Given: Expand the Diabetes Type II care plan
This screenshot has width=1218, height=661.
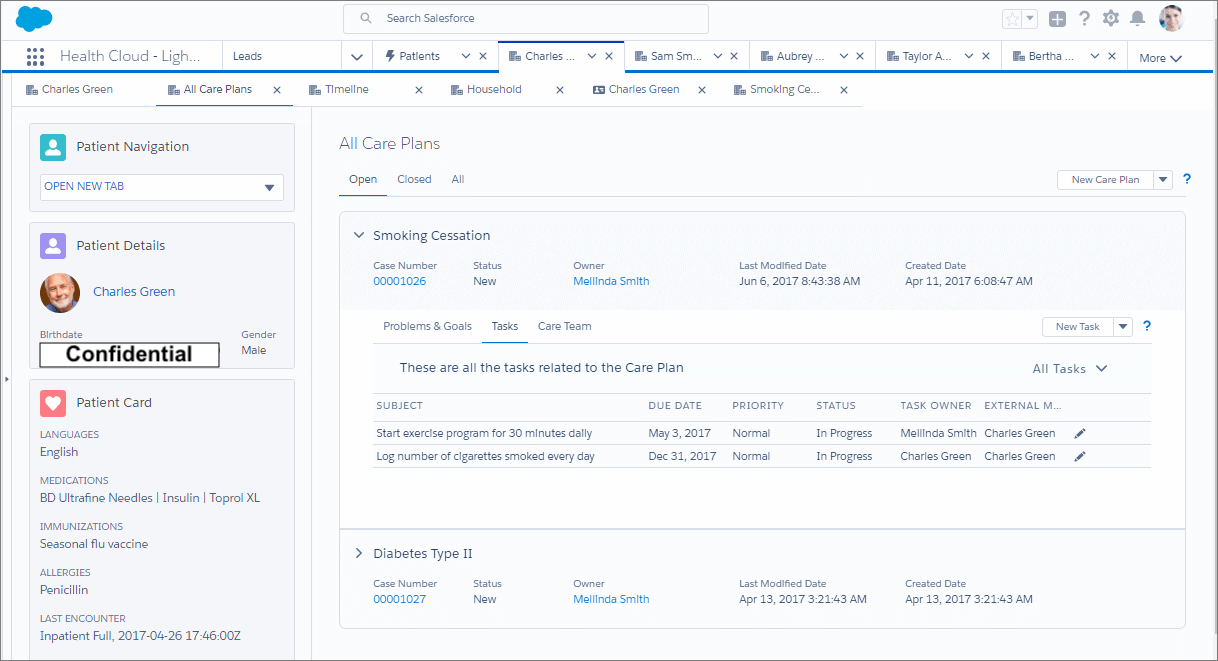Looking at the screenshot, I should pyautogui.click(x=359, y=554).
